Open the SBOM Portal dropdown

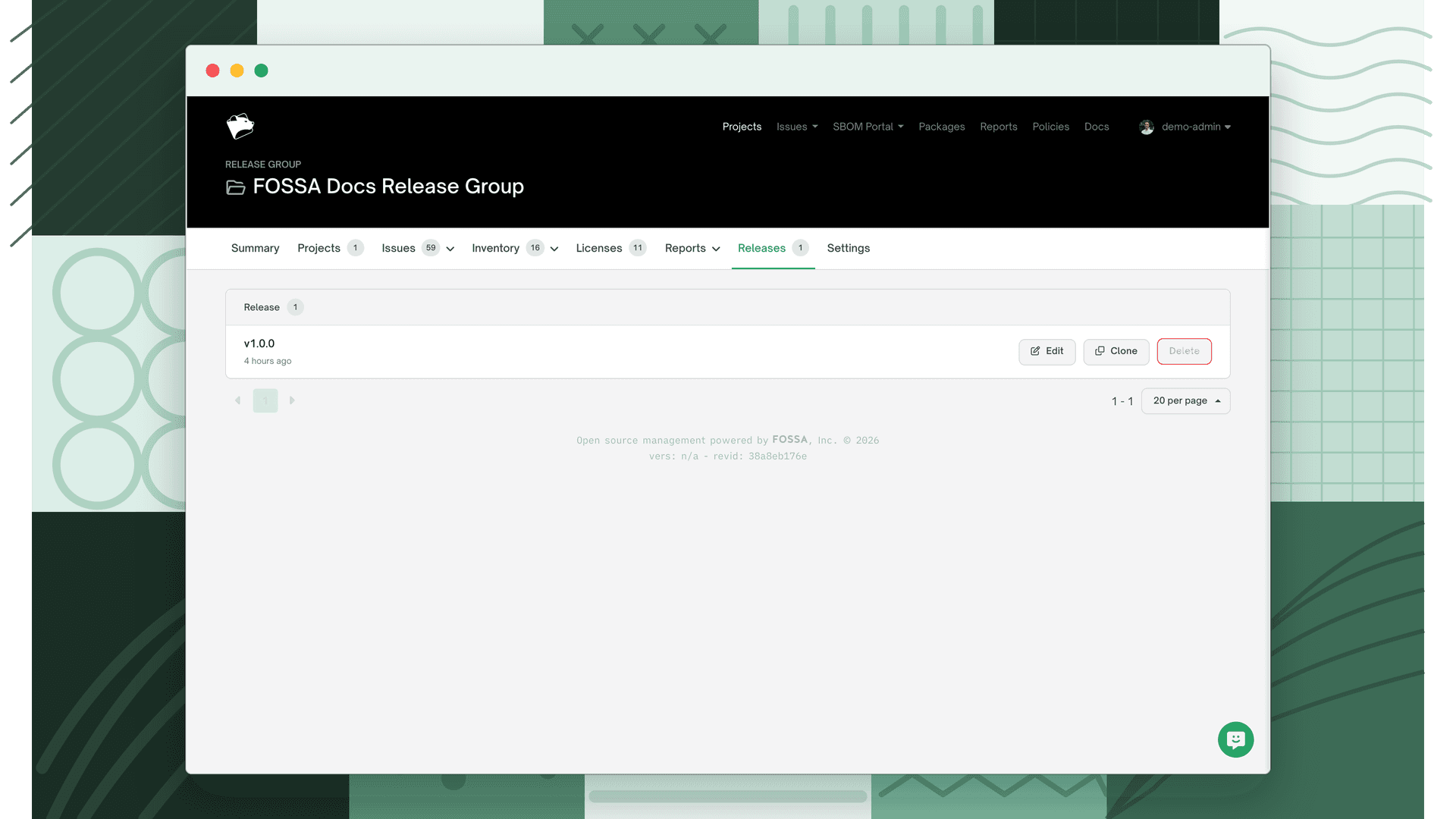[868, 127]
